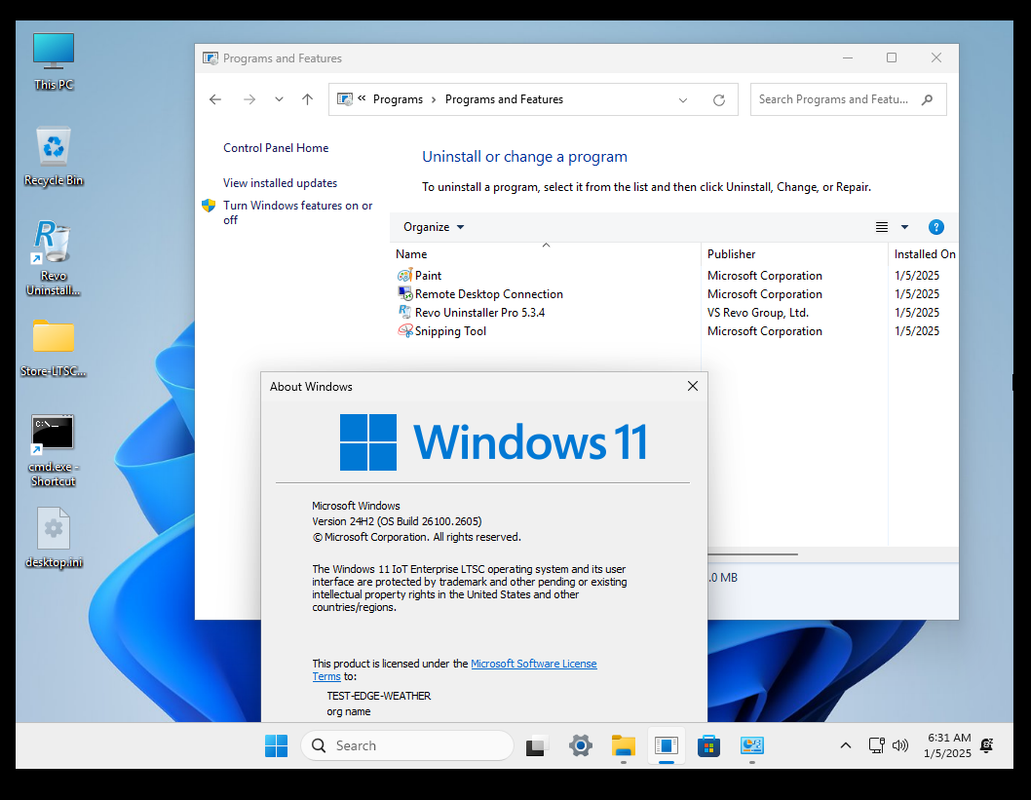Click VS Revo Group, Ltd. publisher cell
The height and width of the screenshot is (800, 1031).
(x=757, y=312)
